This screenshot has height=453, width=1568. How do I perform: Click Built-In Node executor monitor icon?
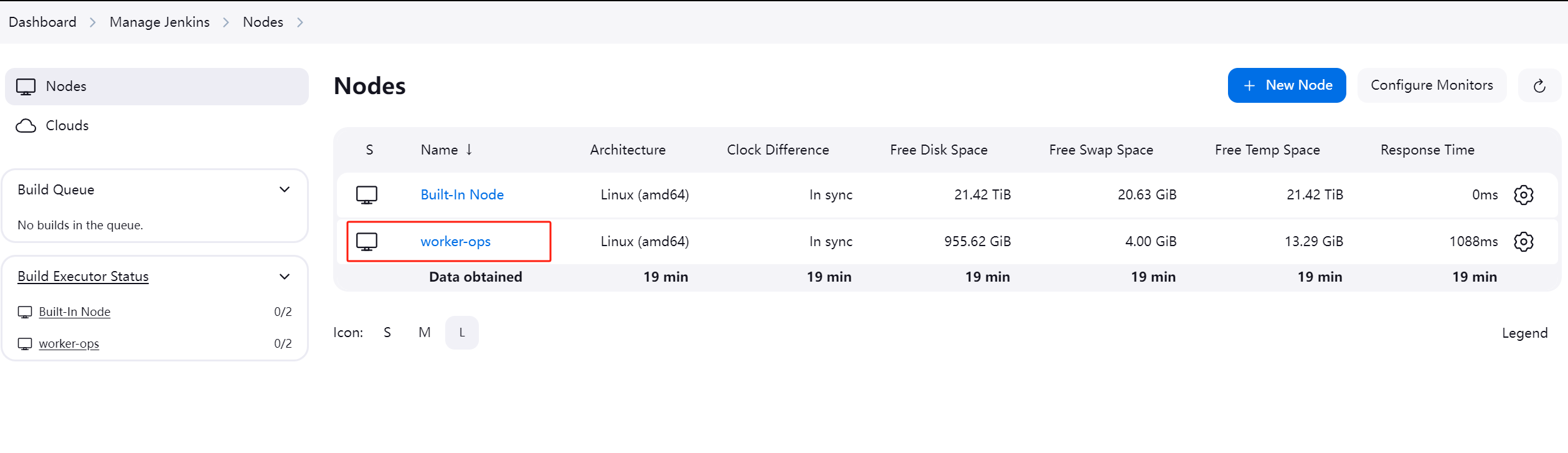pyautogui.click(x=25, y=312)
